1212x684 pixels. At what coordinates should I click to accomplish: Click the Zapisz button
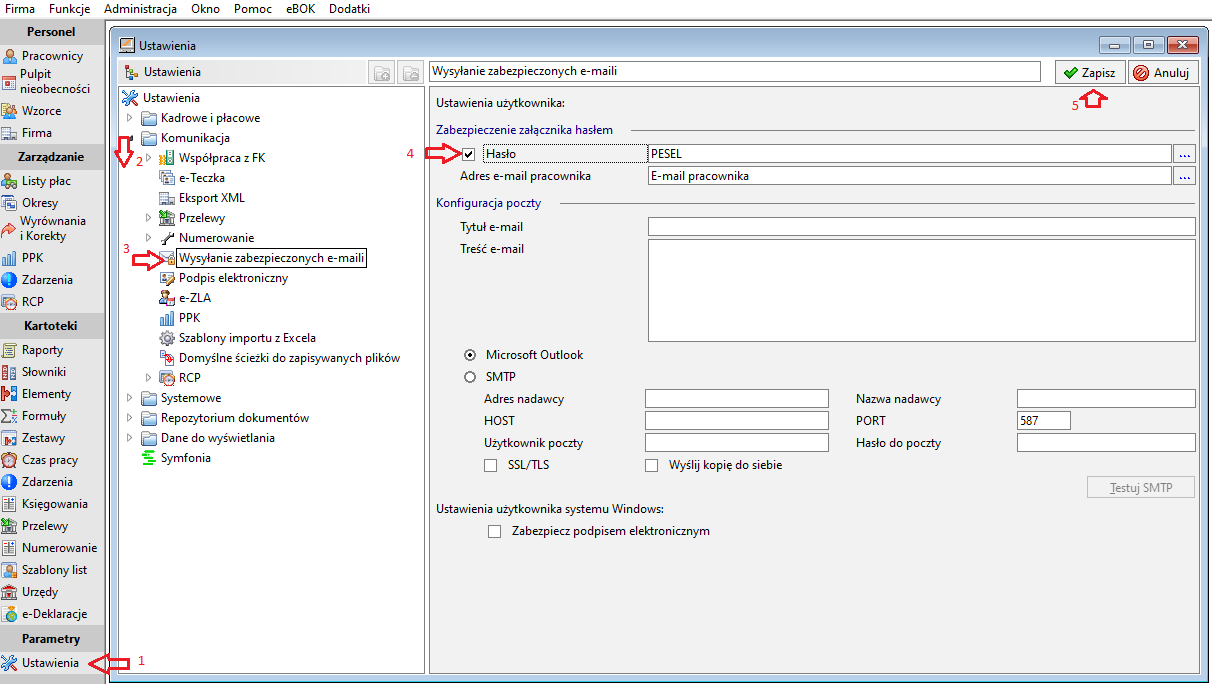(x=1089, y=72)
